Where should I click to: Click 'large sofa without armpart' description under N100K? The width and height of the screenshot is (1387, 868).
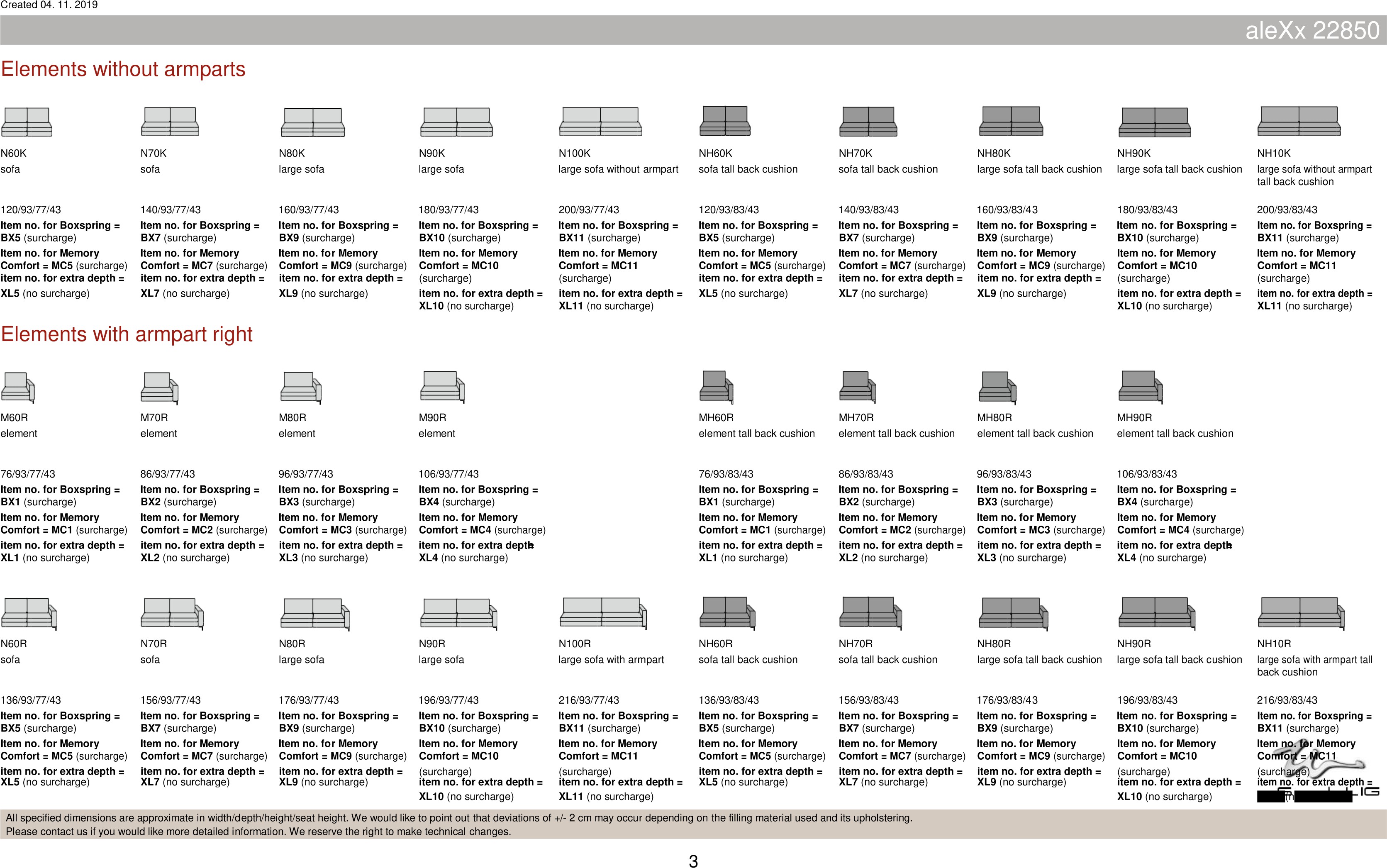click(618, 169)
